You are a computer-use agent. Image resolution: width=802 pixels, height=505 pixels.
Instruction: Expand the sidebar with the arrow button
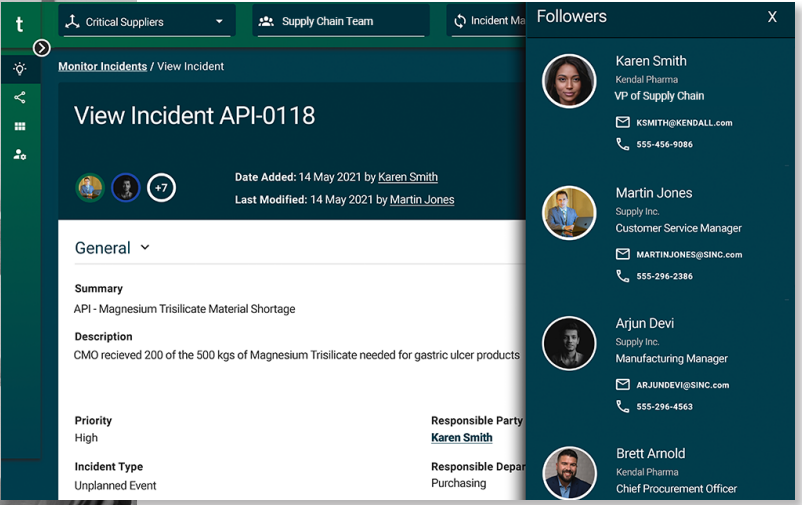coord(41,48)
